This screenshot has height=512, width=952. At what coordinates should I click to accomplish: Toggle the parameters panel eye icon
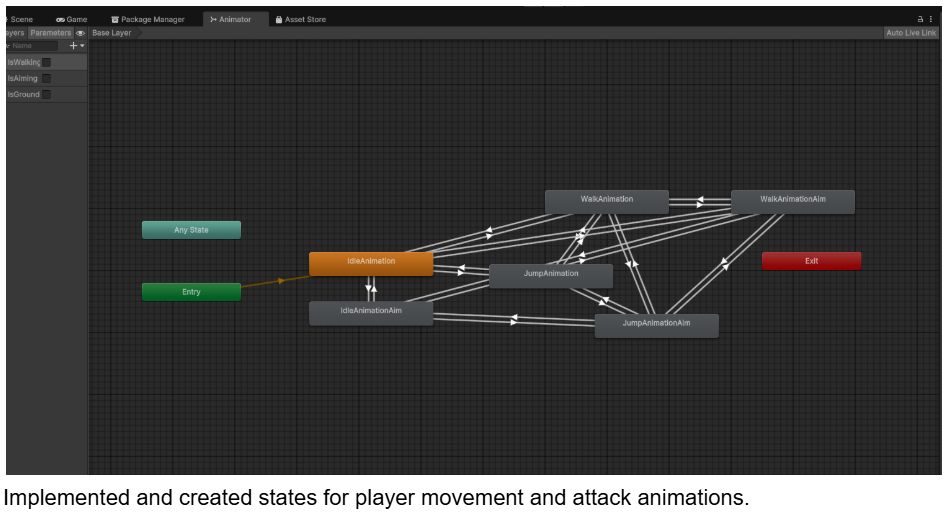click(80, 33)
